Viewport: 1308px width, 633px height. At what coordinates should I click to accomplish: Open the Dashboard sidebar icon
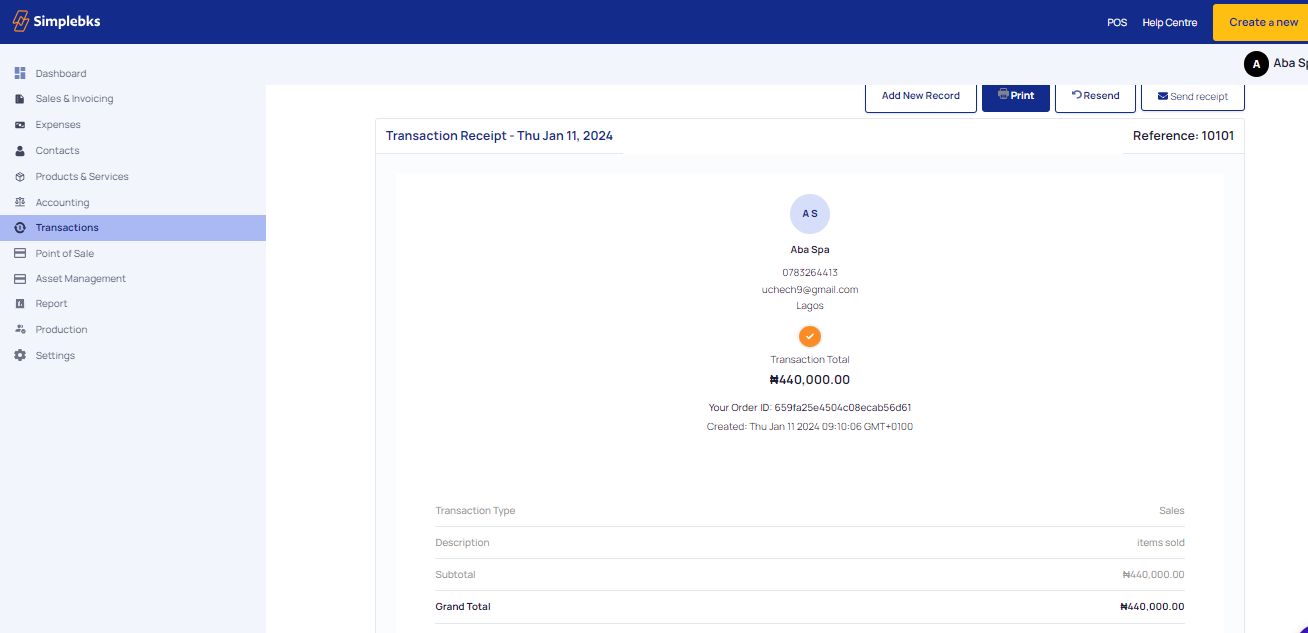tap(20, 73)
